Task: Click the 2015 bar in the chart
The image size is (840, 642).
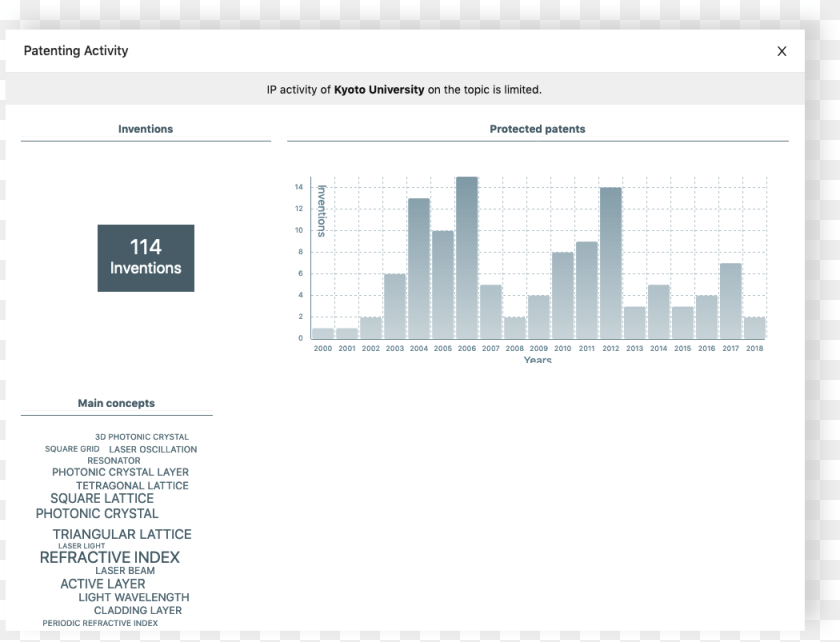Action: [682, 323]
